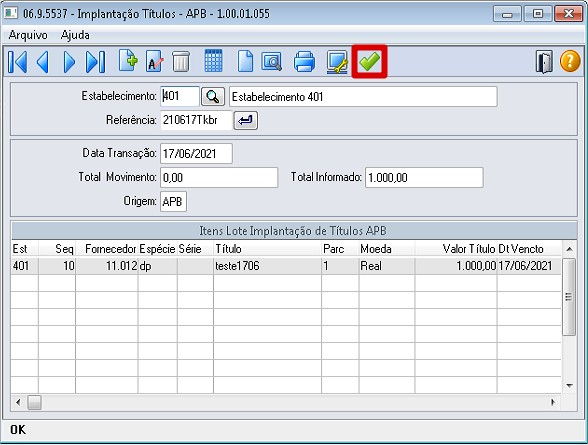The width and height of the screenshot is (588, 445).
Task: Select Seq cell 10
Action: pyautogui.click(x=57, y=266)
